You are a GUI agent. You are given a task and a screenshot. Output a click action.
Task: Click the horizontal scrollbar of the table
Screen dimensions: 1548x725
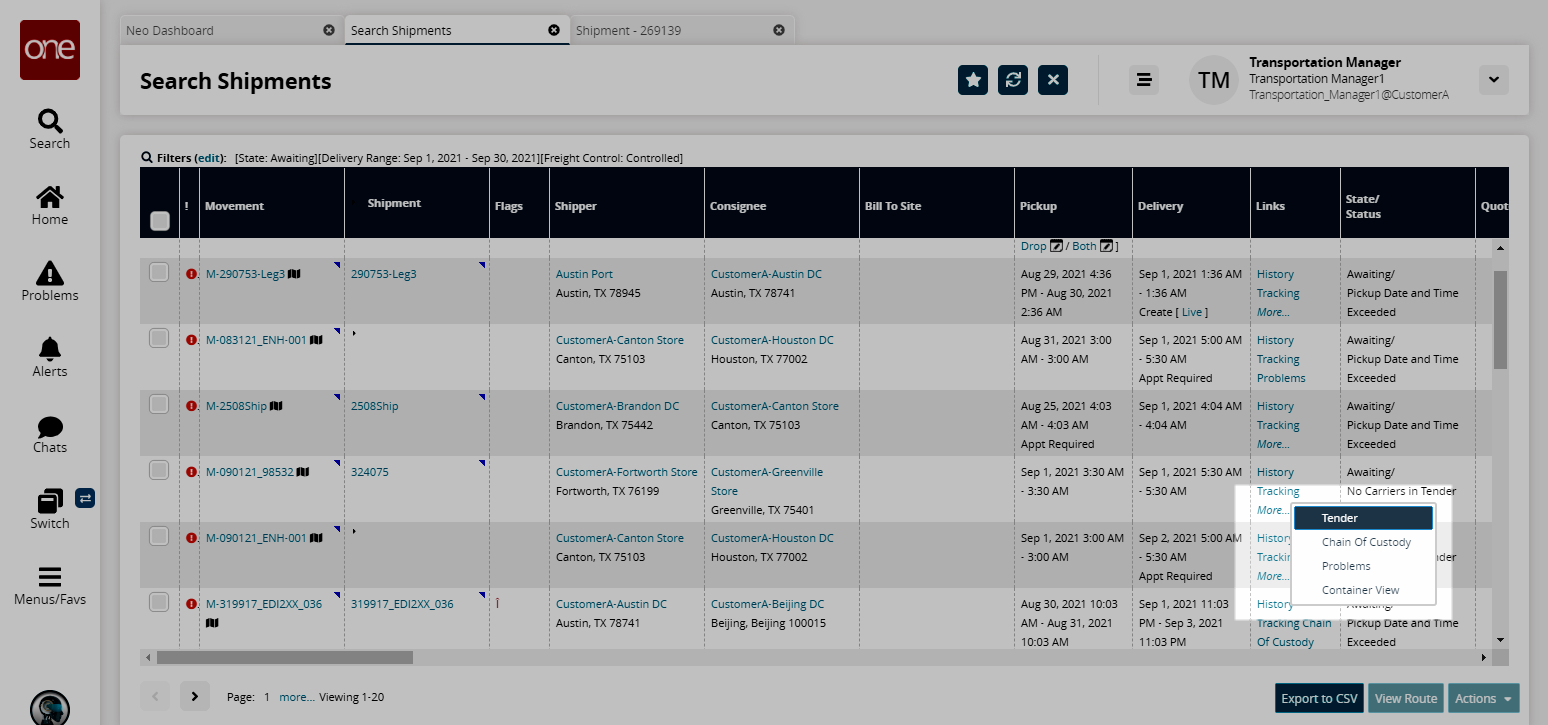(x=285, y=657)
